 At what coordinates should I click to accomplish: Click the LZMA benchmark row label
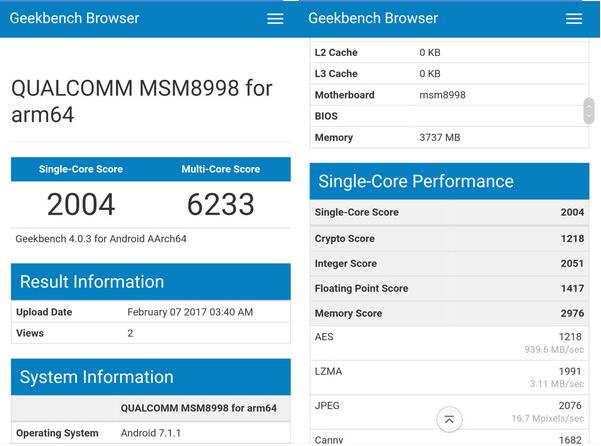[x=328, y=371]
